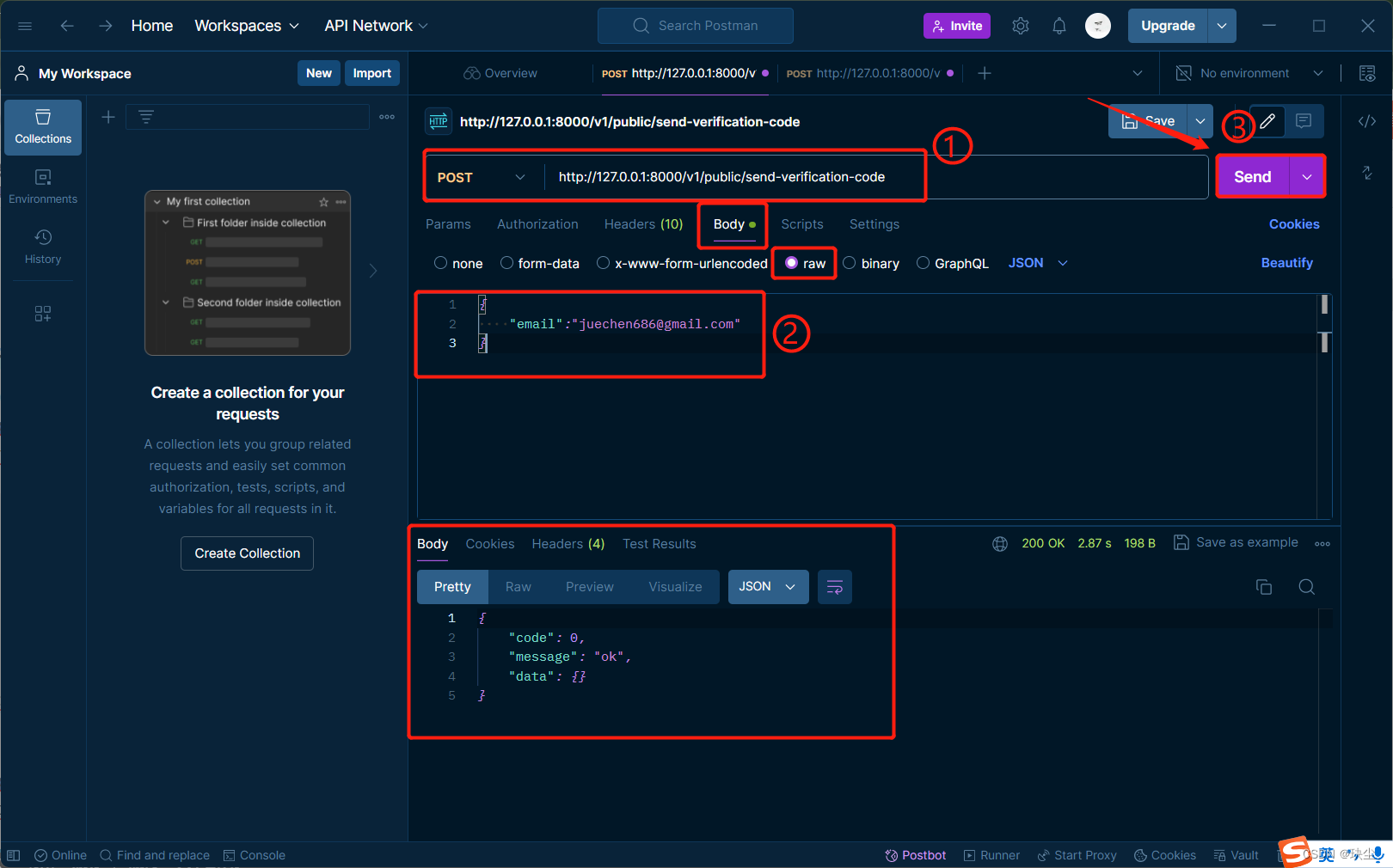Open the collections options ellipsis

tap(387, 117)
